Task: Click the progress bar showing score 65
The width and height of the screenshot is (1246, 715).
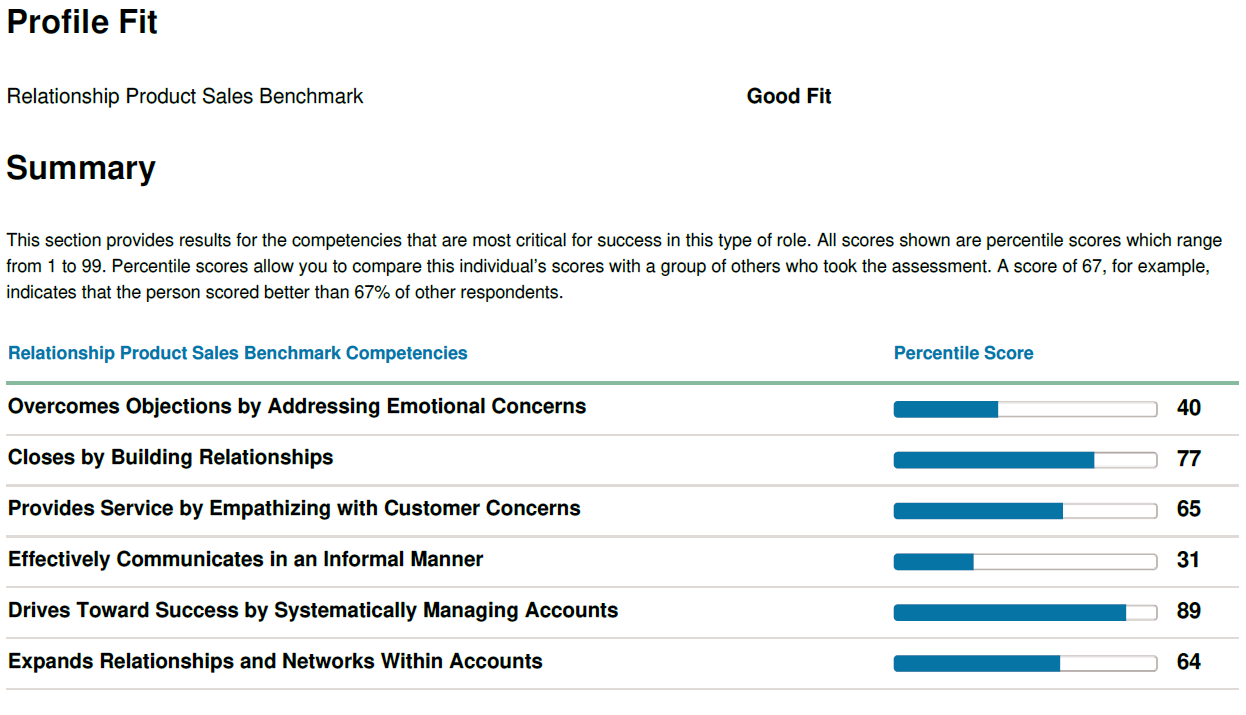Action: [x=1025, y=511]
